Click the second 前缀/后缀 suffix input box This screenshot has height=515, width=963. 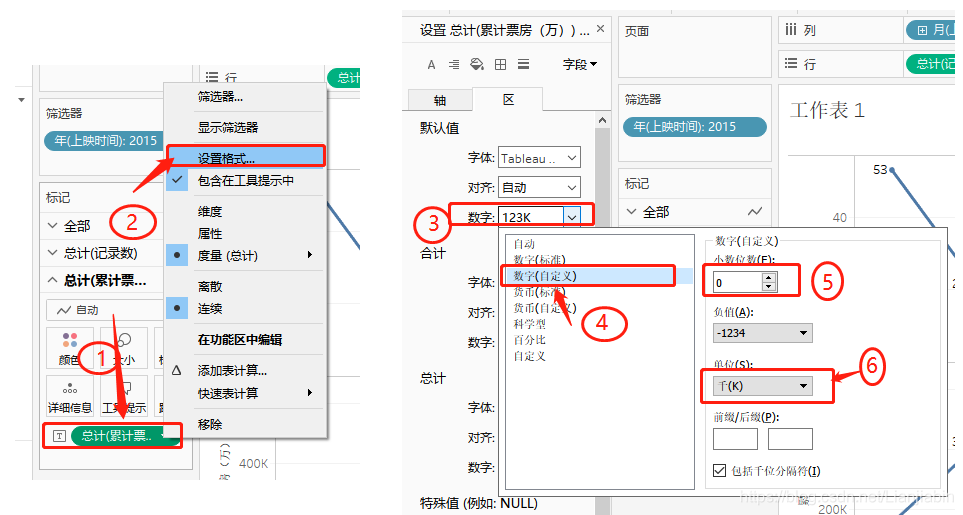coord(790,438)
